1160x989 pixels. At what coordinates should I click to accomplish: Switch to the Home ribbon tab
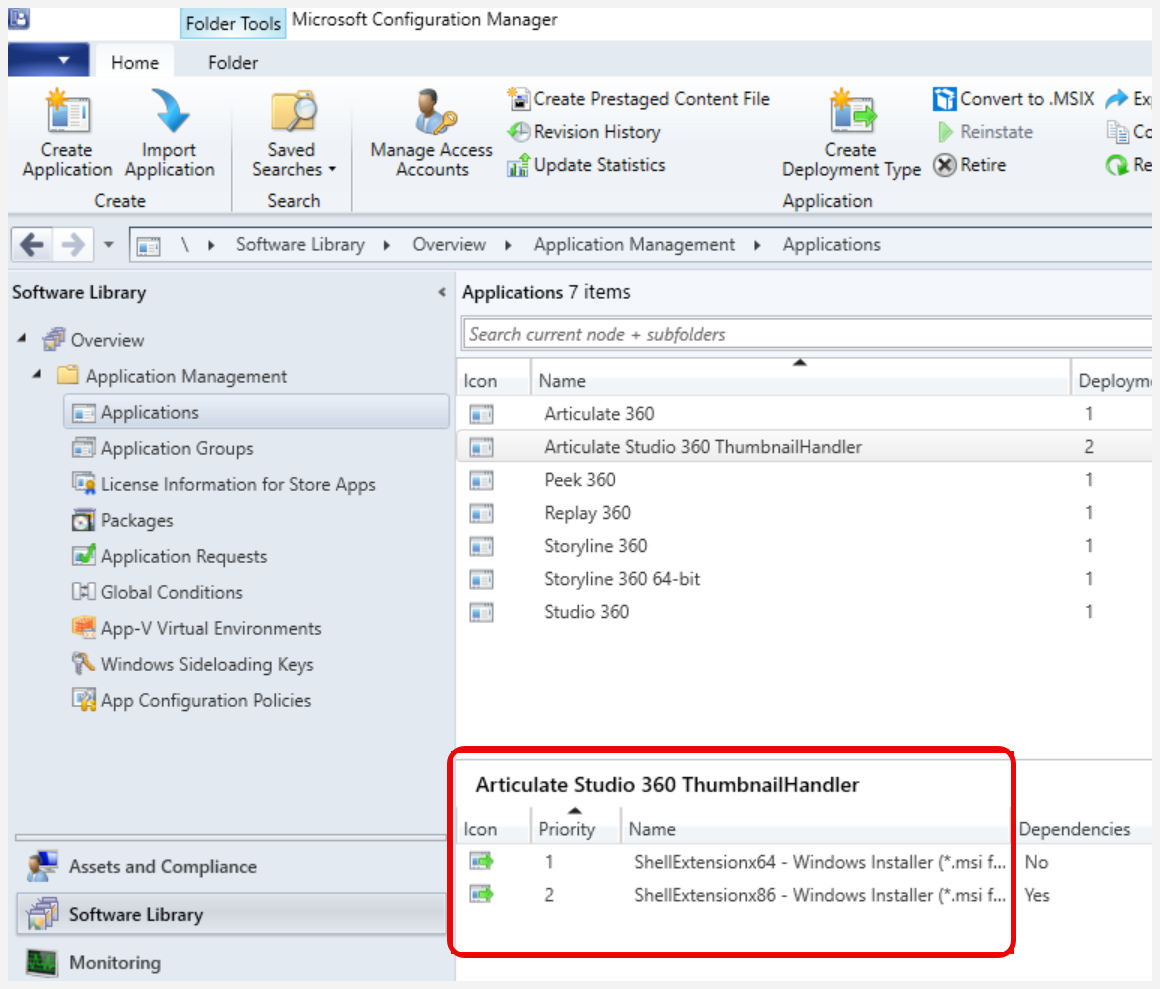pyautogui.click(x=135, y=62)
